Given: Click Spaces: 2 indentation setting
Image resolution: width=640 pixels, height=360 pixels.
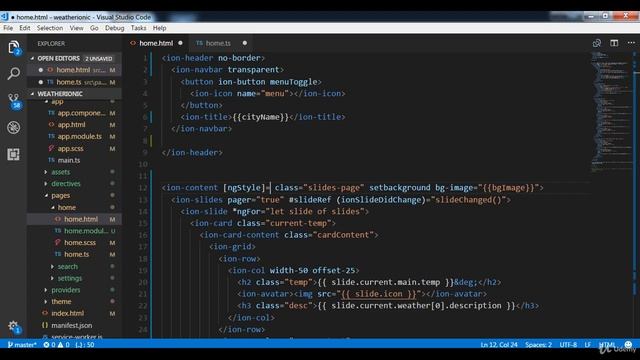Looking at the screenshot, I should pyautogui.click(x=538, y=345).
